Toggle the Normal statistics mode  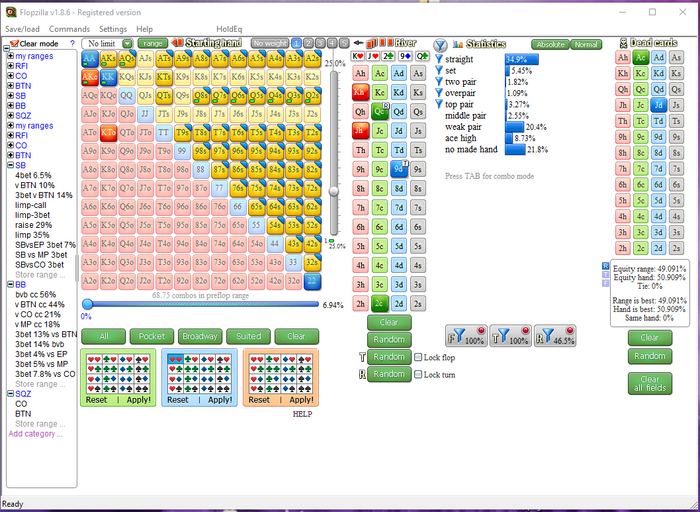(x=586, y=44)
